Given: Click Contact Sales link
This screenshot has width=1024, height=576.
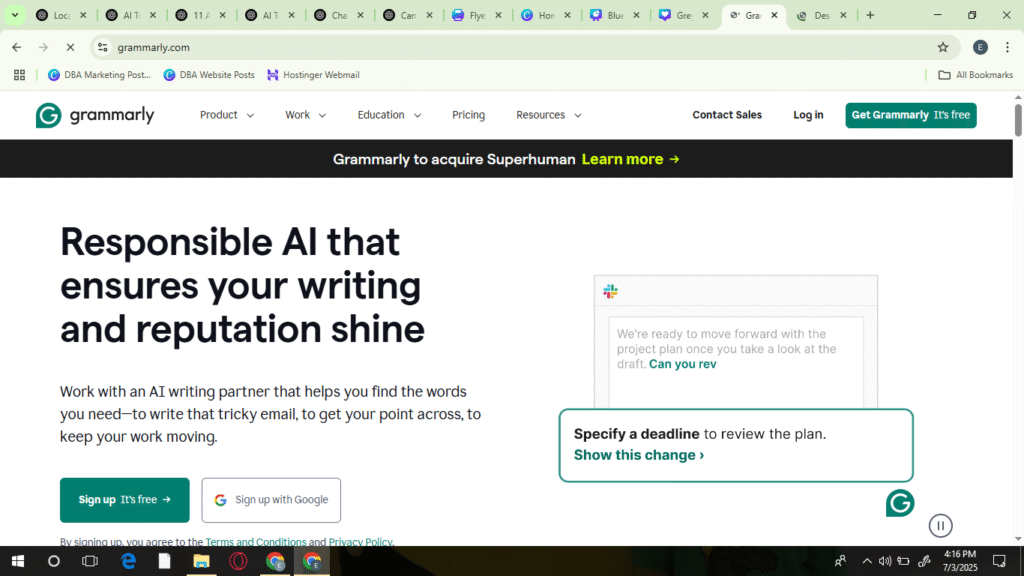Looking at the screenshot, I should (x=727, y=115).
